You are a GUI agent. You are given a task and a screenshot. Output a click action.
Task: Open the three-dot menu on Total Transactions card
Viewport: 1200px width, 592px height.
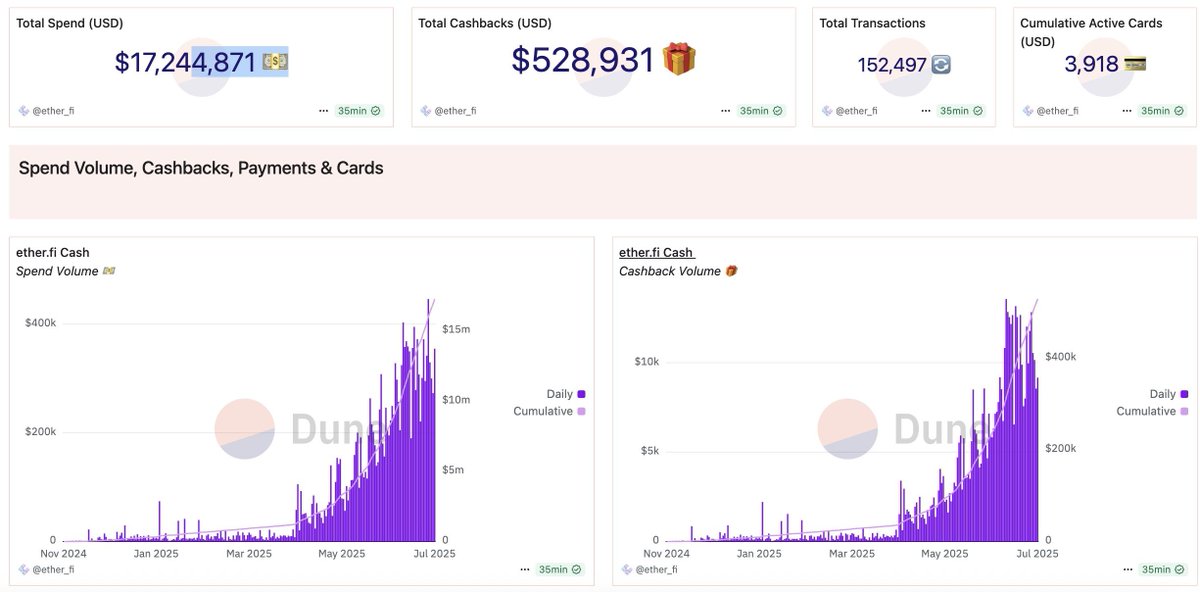pyautogui.click(x=926, y=111)
